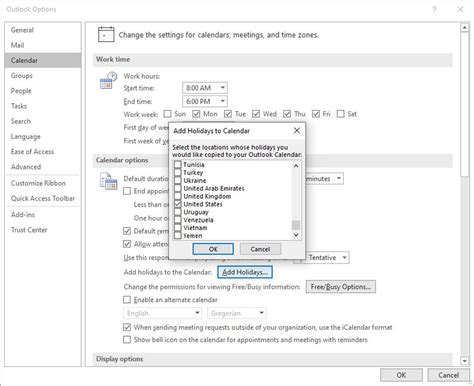
Task: Check the Vietnam holidays checkbox
Action: pyautogui.click(x=178, y=228)
